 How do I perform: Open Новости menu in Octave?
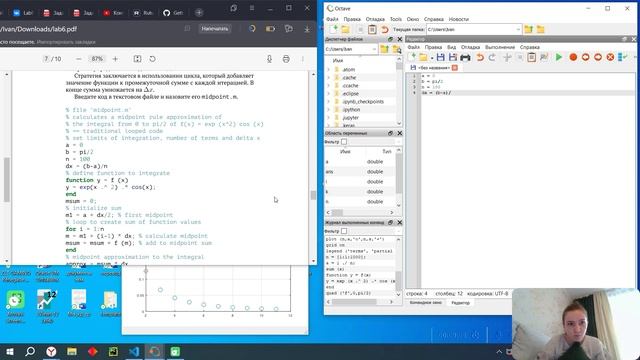[458, 19]
